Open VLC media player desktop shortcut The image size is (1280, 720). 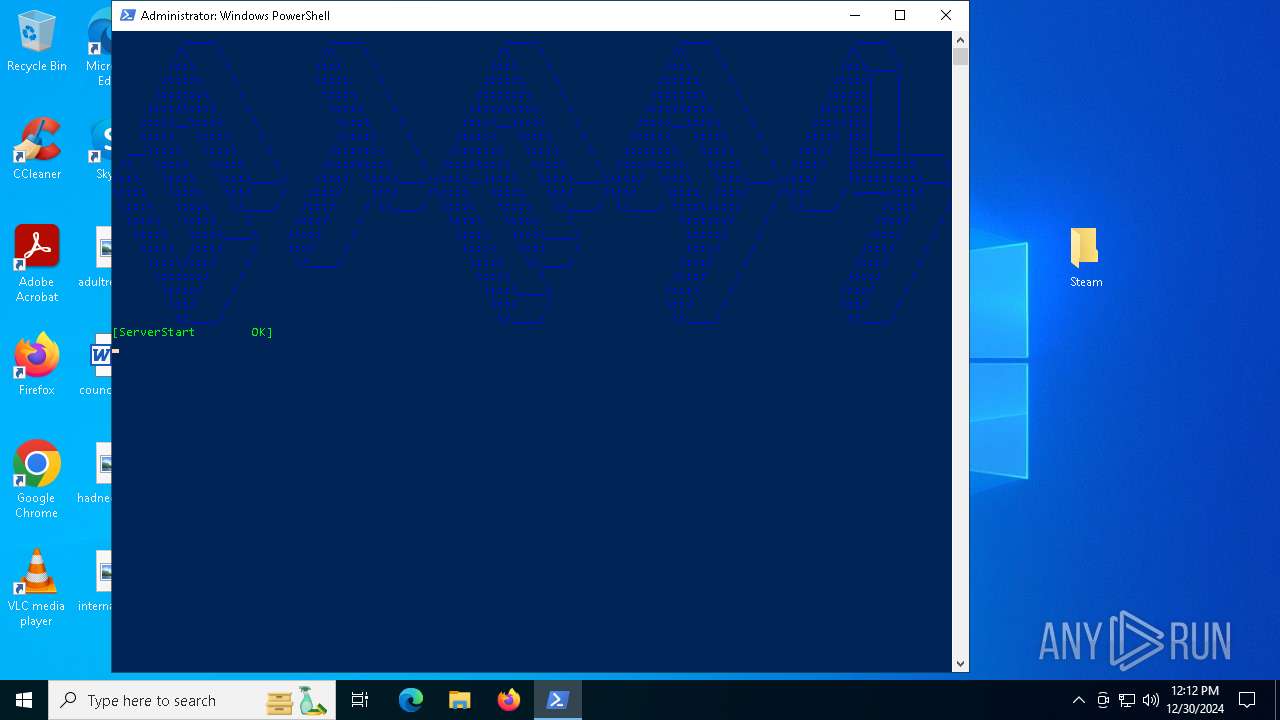[x=37, y=588]
